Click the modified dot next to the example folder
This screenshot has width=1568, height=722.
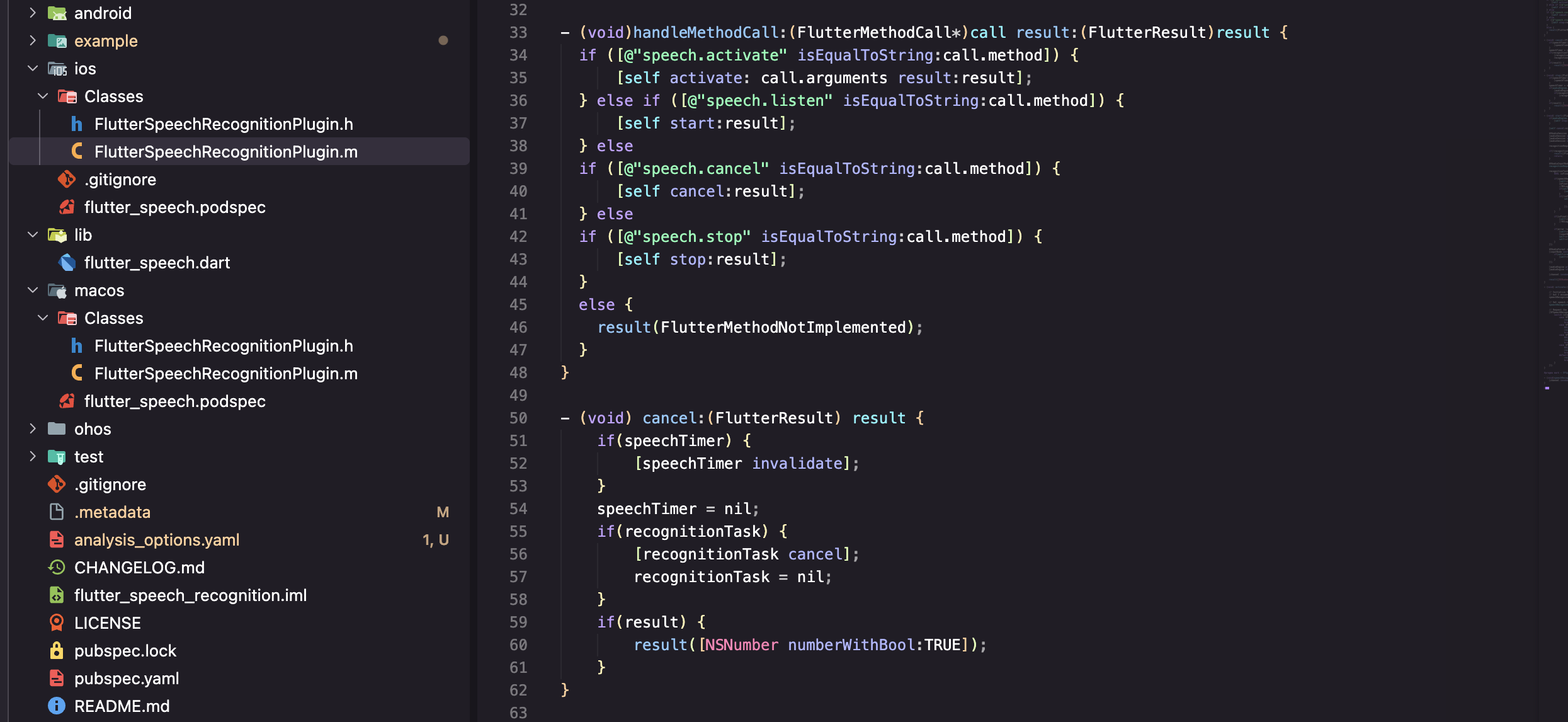pyautogui.click(x=443, y=41)
